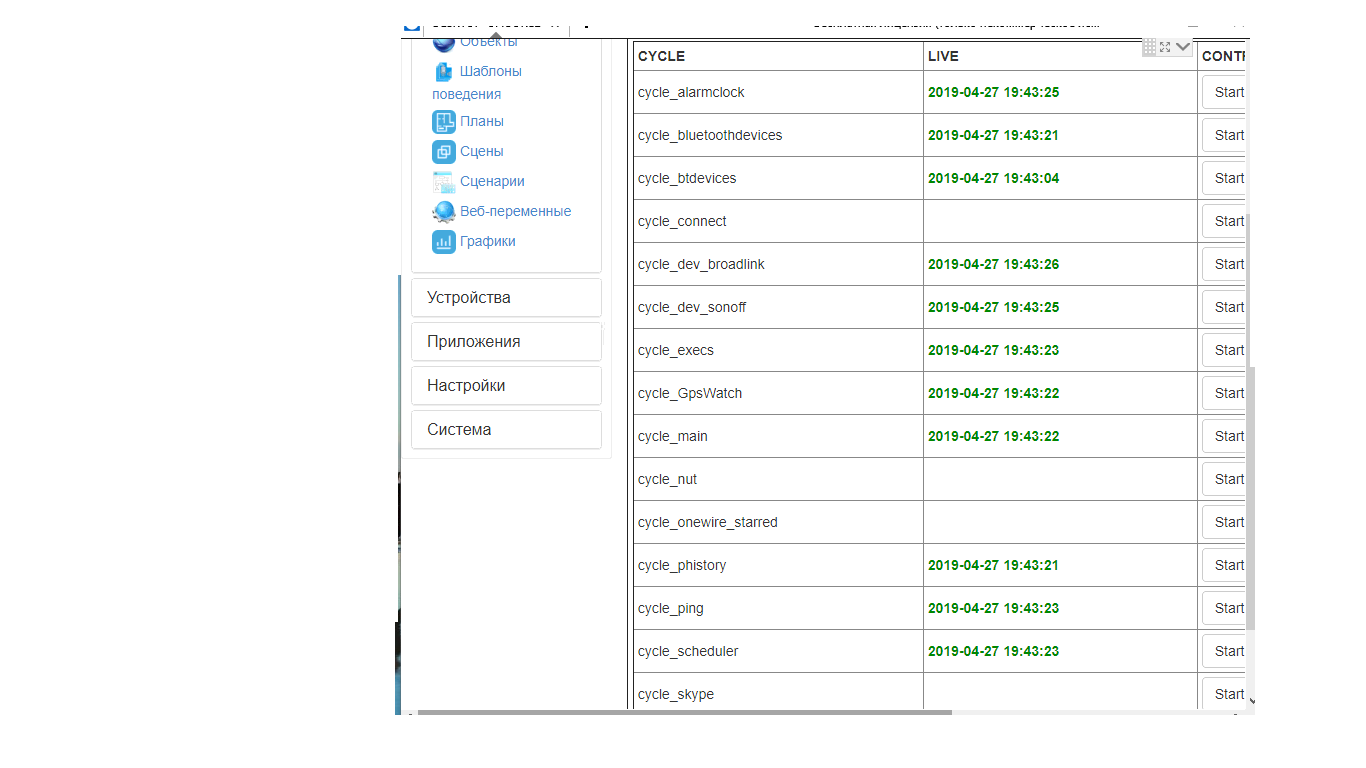Viewport: 1366px width, 768px height.
Task: Select the cycle_dev_broadlink name cell
Action: pyautogui.click(x=778, y=264)
